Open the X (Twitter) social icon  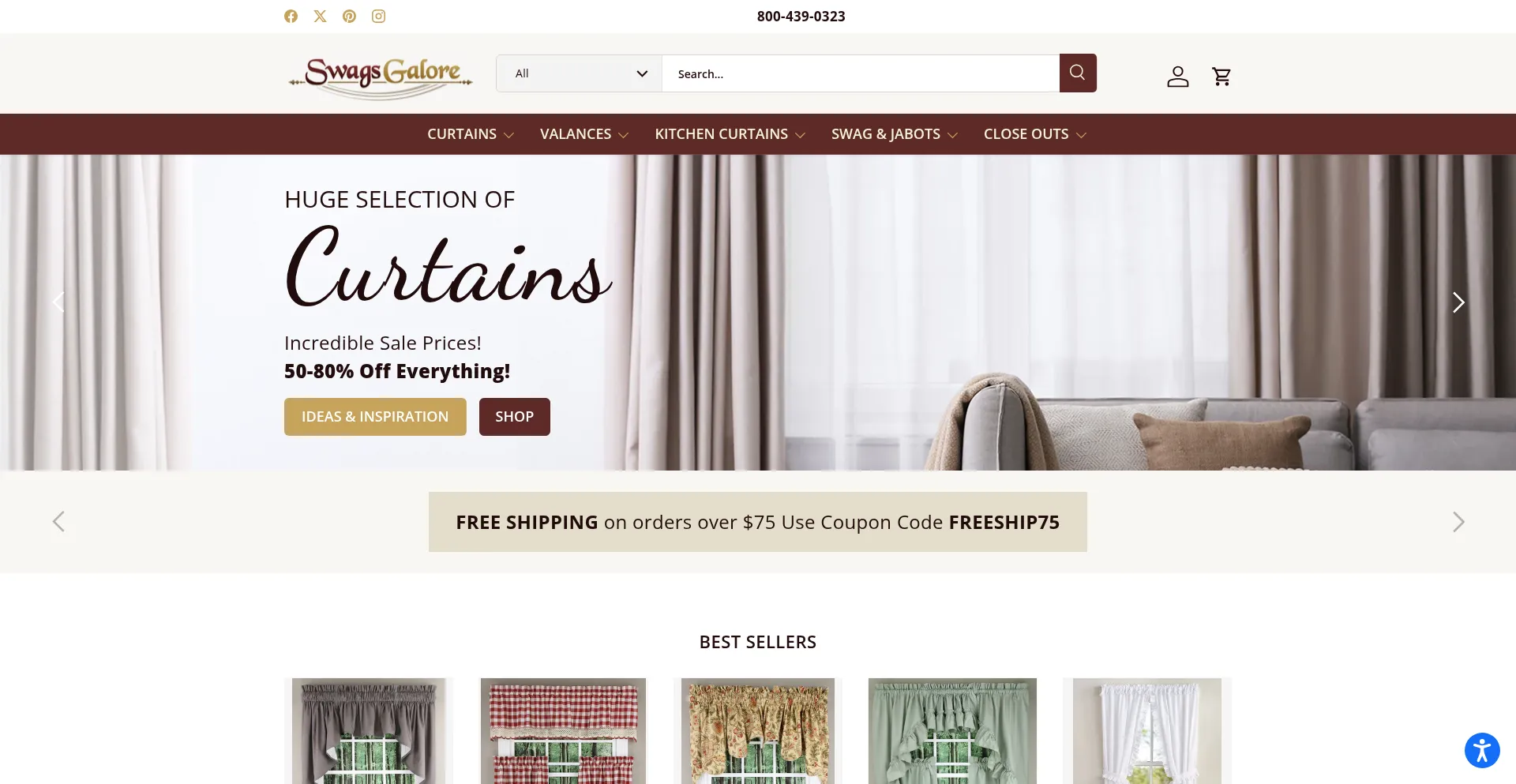click(320, 16)
